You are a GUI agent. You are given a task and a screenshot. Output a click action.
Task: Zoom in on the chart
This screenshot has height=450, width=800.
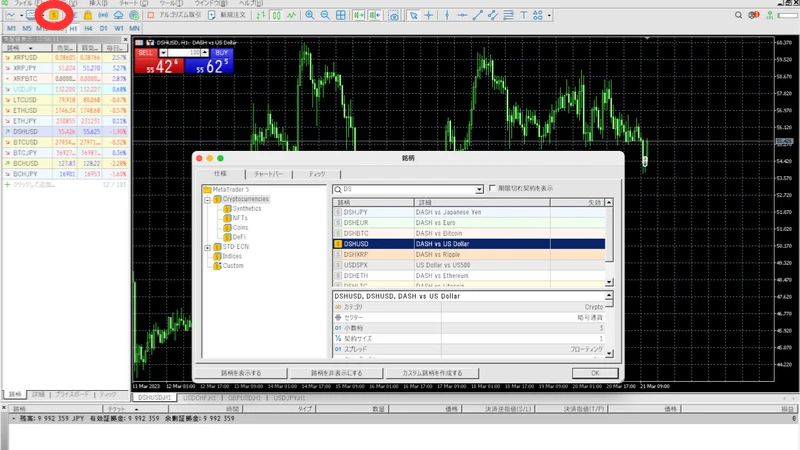click(x=310, y=15)
